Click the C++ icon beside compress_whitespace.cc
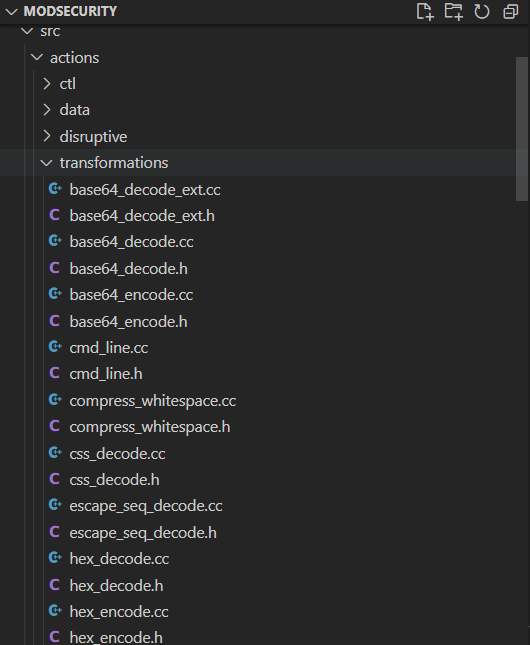 pyautogui.click(x=55, y=400)
